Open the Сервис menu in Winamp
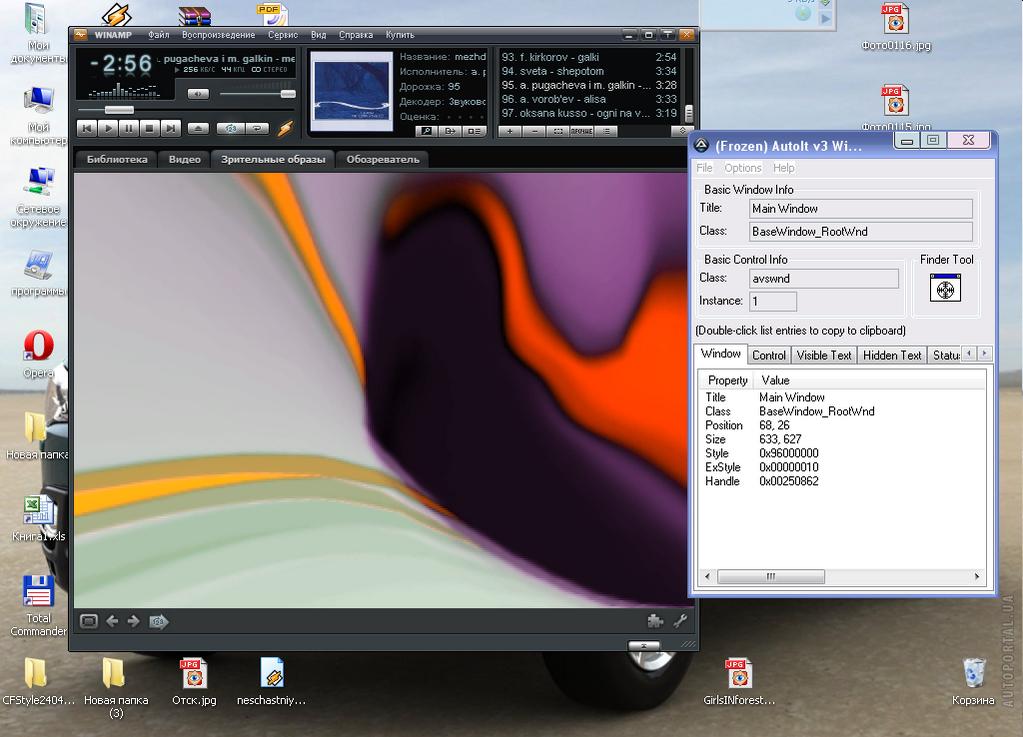 point(283,35)
